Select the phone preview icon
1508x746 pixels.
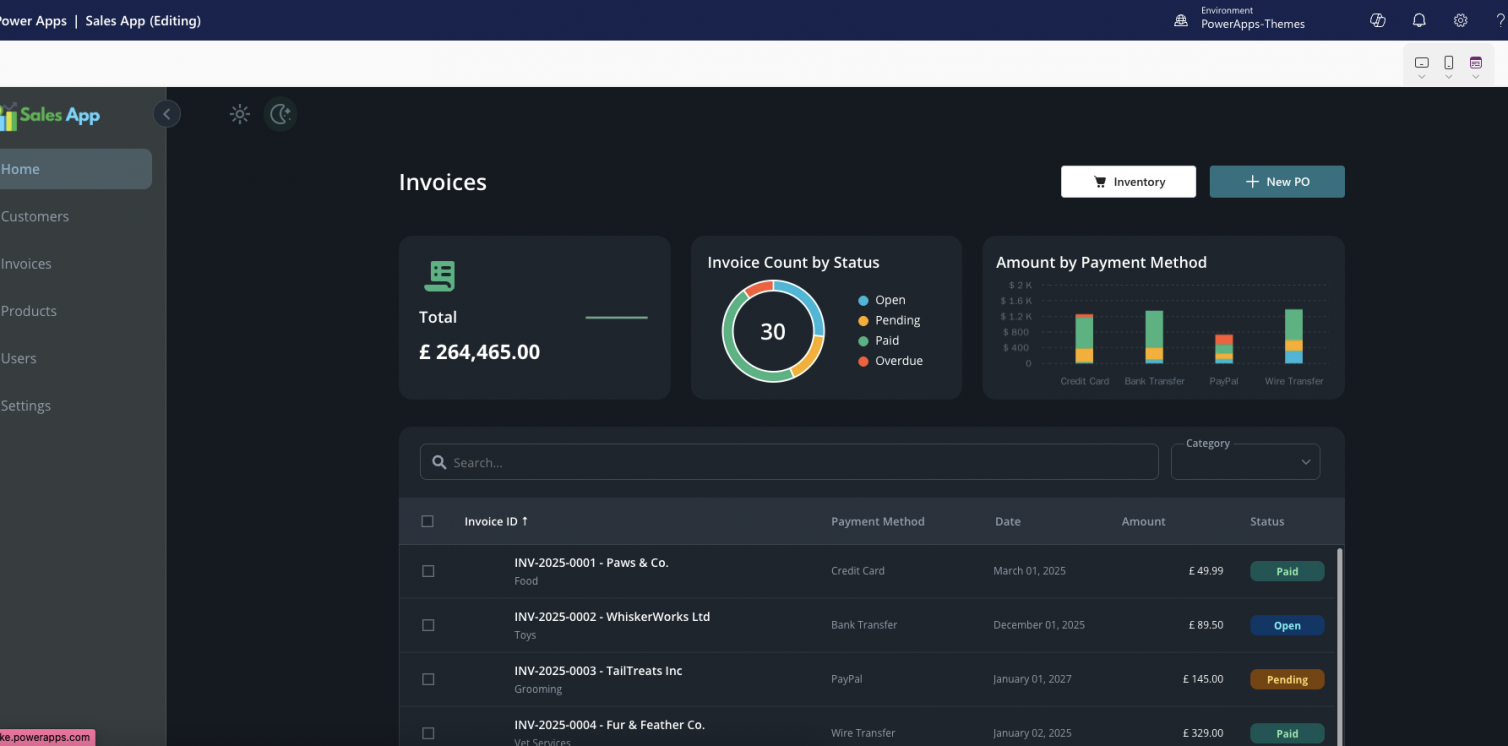pyautogui.click(x=1448, y=60)
